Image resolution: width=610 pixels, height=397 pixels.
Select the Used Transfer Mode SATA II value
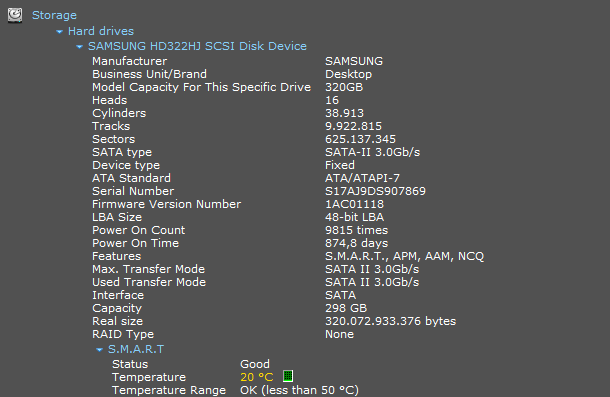(372, 282)
